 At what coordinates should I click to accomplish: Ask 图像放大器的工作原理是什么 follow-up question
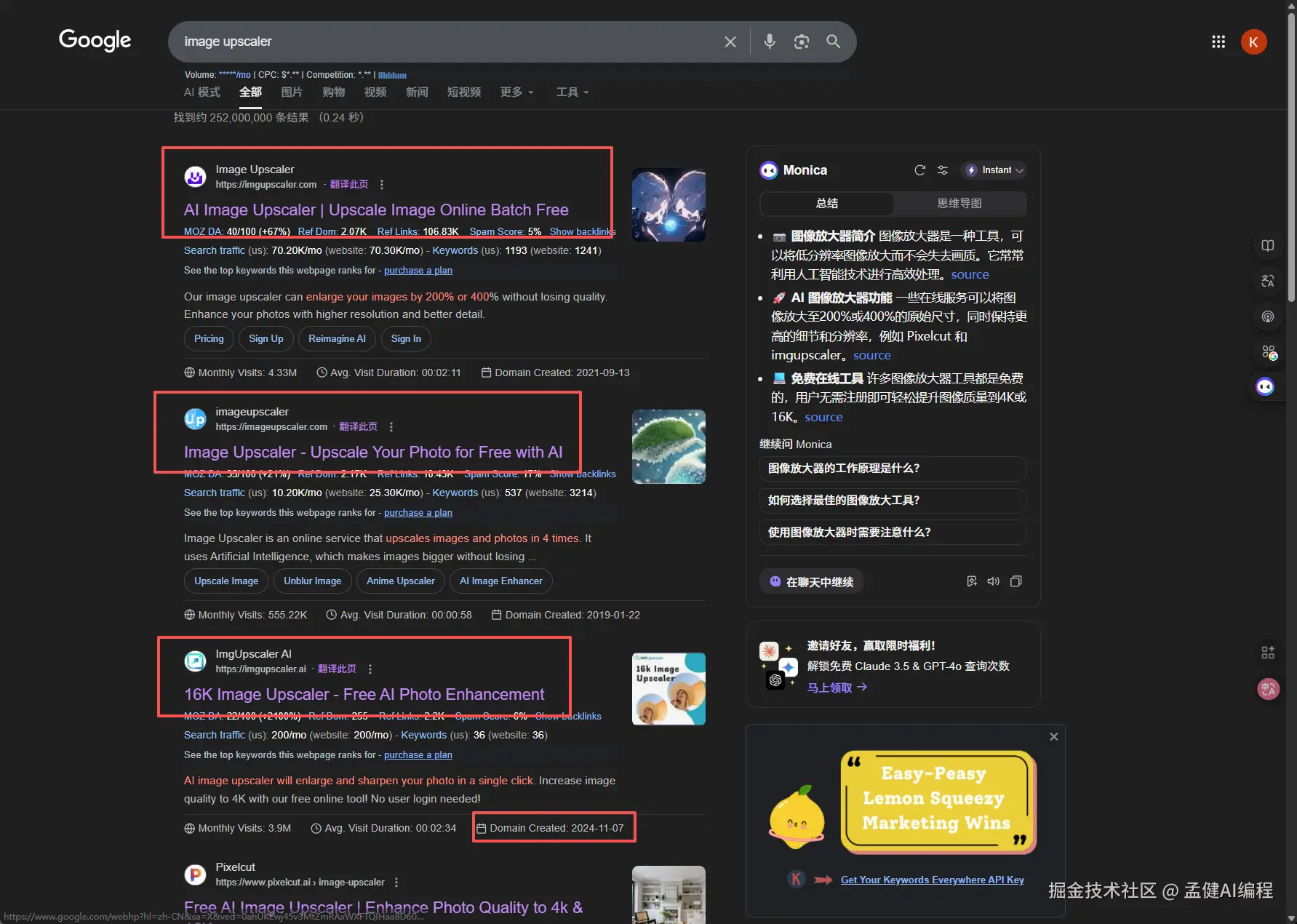[x=893, y=469]
